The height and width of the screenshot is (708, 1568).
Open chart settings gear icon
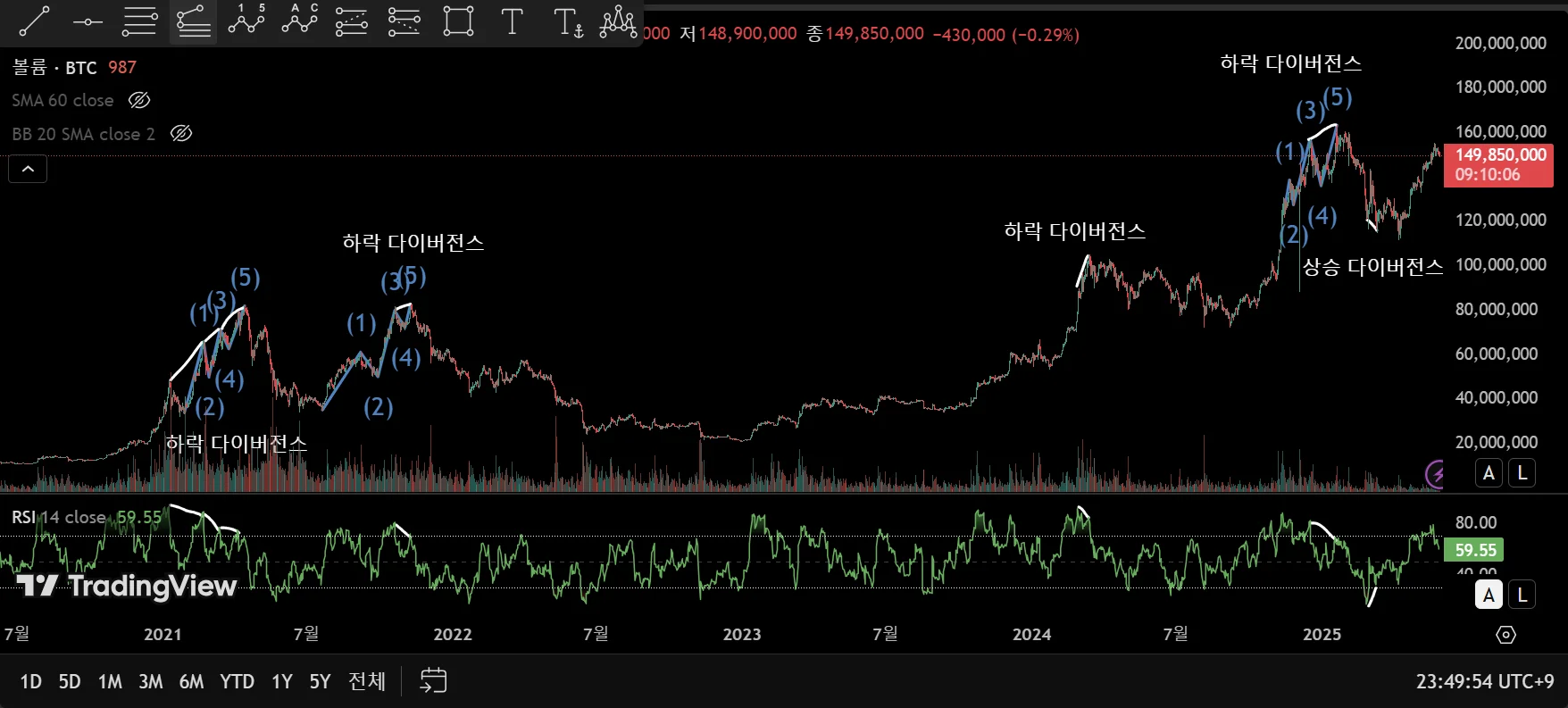point(1505,635)
